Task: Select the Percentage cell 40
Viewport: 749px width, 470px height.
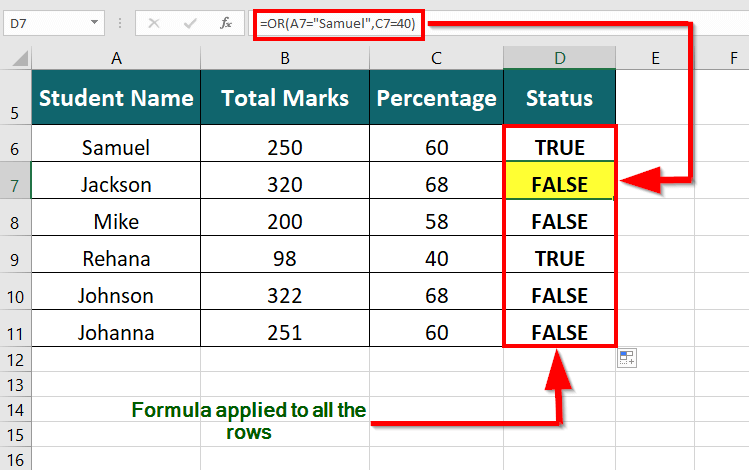Action: [x=437, y=255]
